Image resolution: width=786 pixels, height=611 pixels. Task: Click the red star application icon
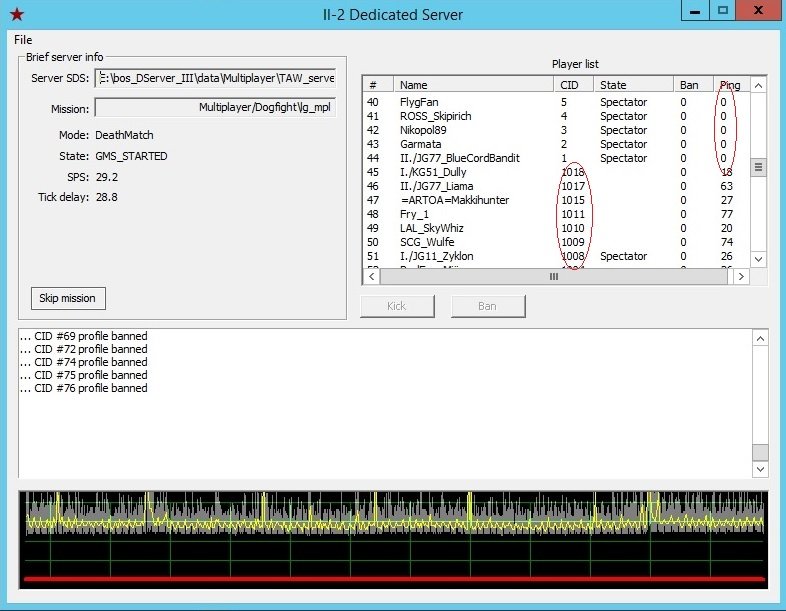[16, 13]
